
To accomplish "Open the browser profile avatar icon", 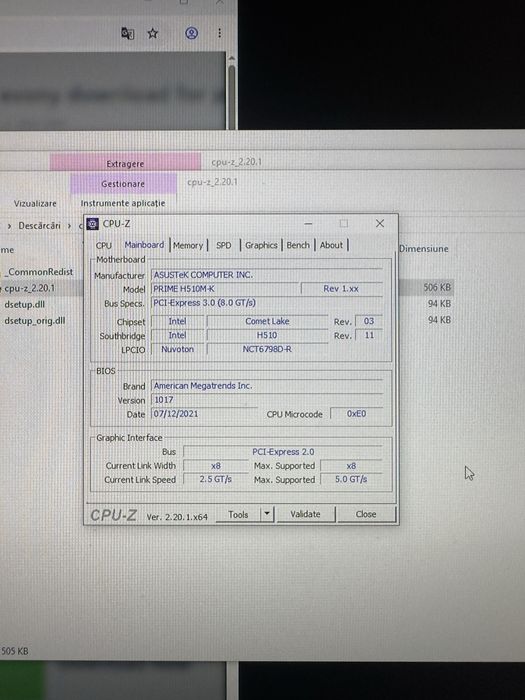I will click(192, 33).
